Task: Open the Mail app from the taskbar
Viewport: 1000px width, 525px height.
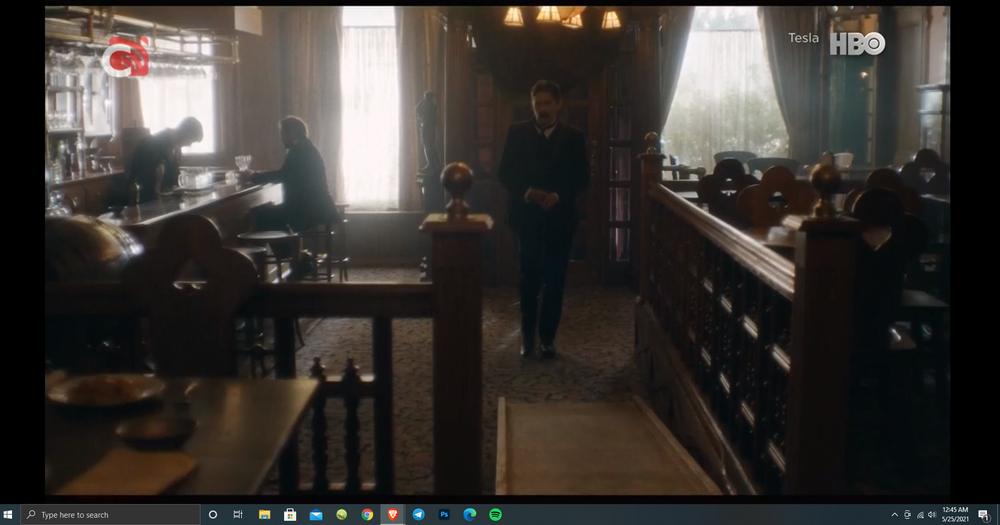Action: (316, 514)
